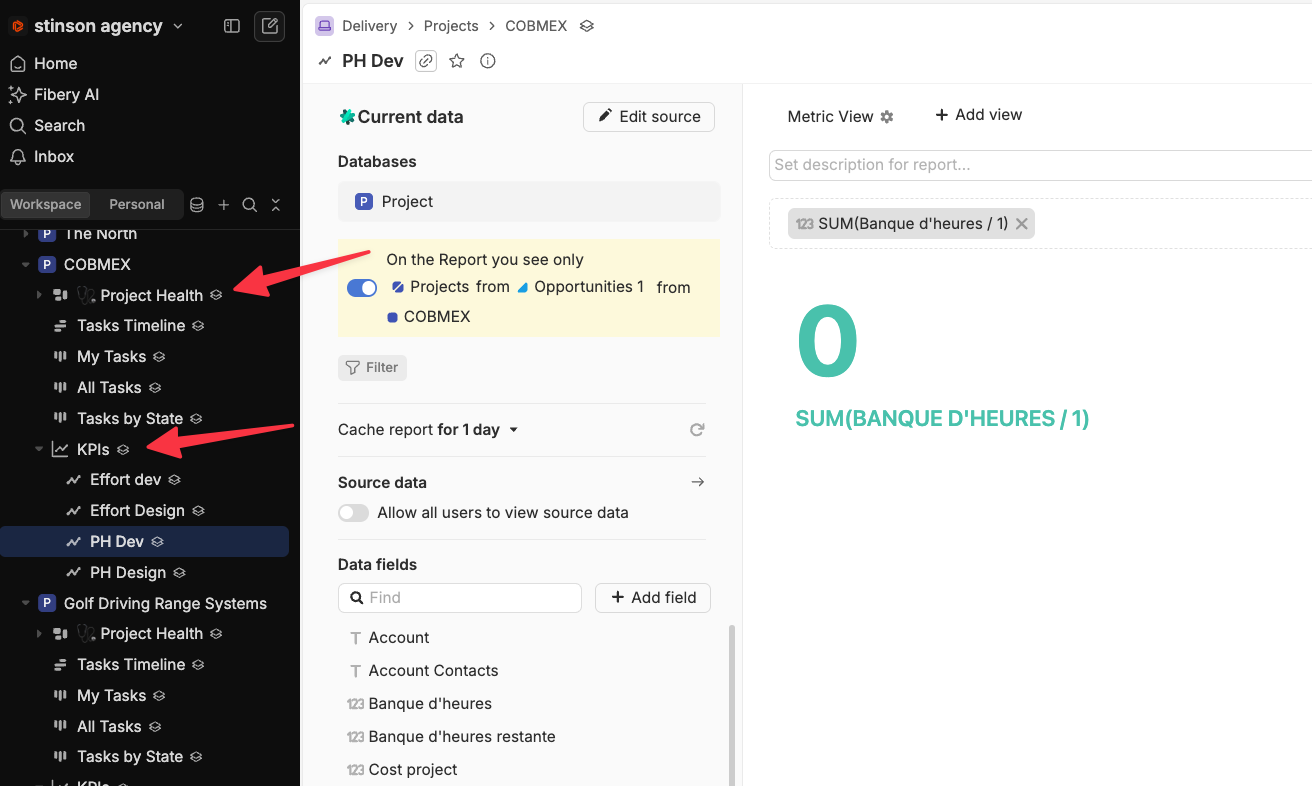Collapse the COBMEX tree node
This screenshot has width=1312, height=786.
tap(26, 265)
